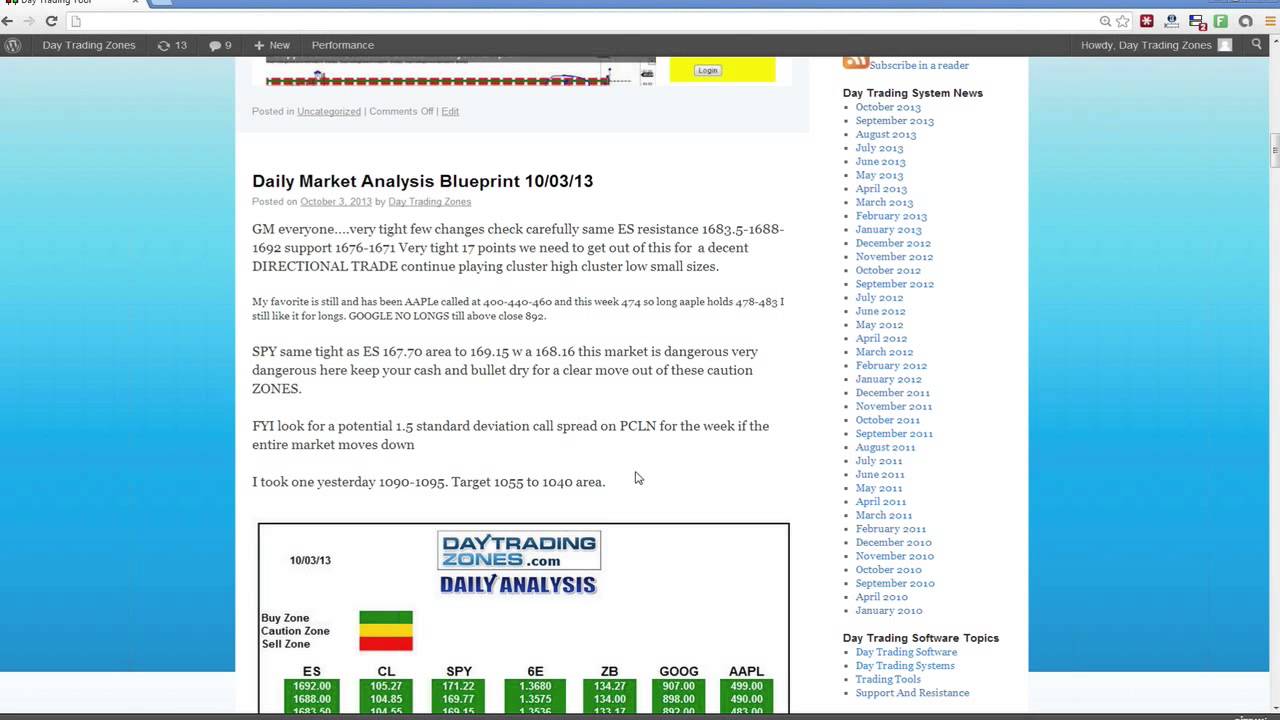
Task: Open the Day Trading Zones site menu
Action: click(x=89, y=45)
